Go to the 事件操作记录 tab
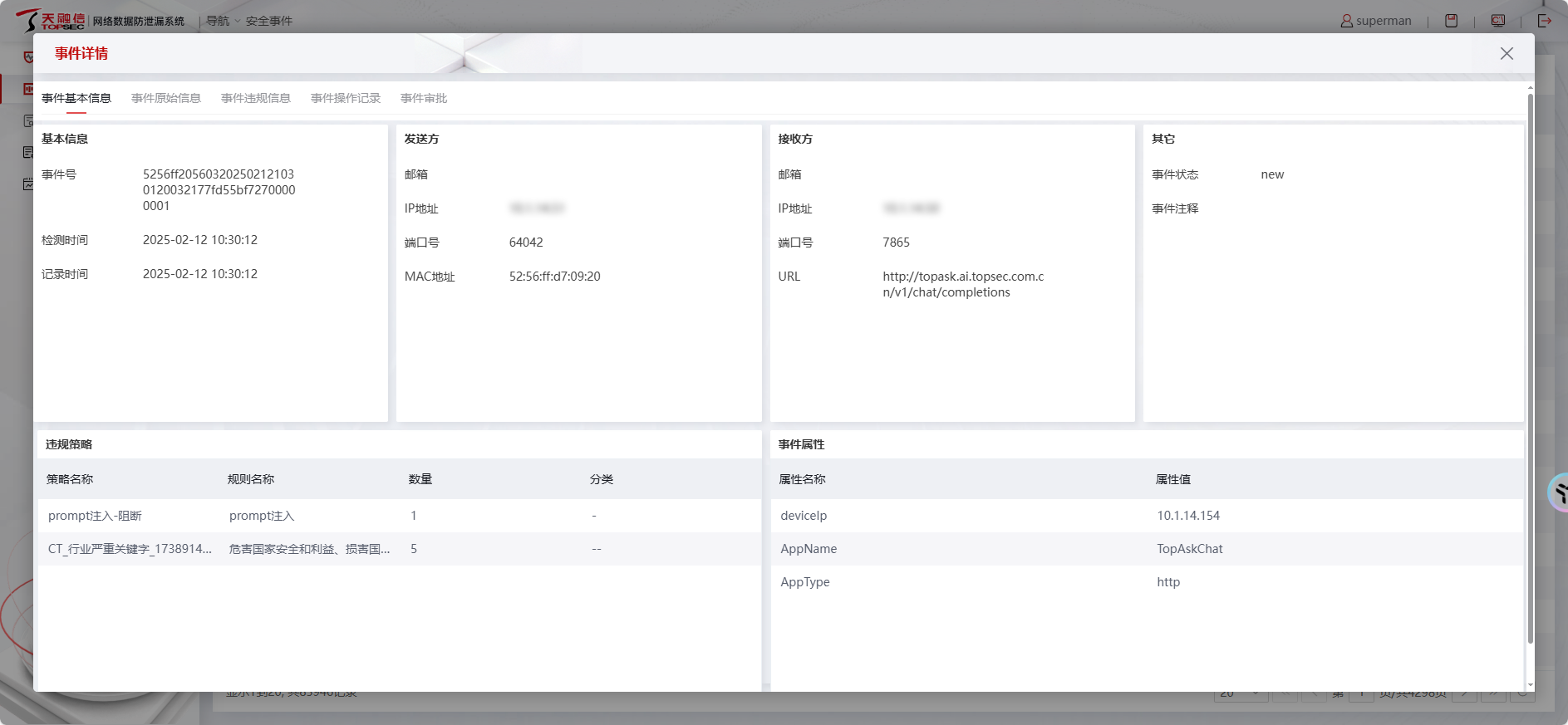The image size is (1568, 725). (x=346, y=98)
